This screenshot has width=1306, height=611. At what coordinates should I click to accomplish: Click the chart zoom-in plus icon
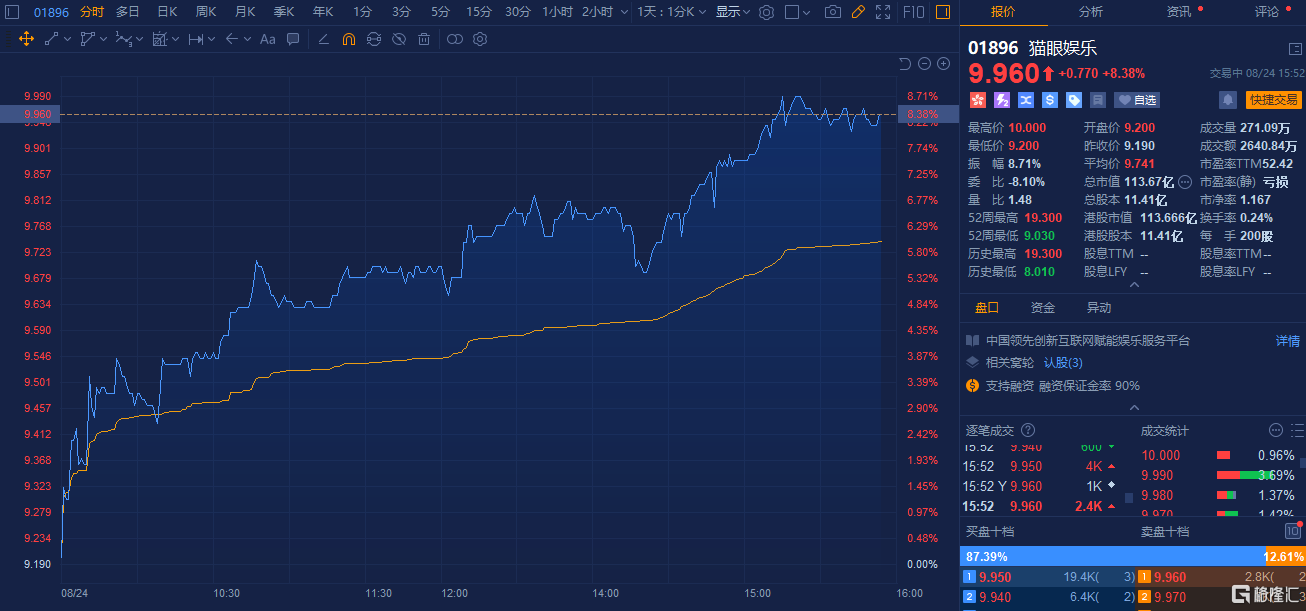942,64
